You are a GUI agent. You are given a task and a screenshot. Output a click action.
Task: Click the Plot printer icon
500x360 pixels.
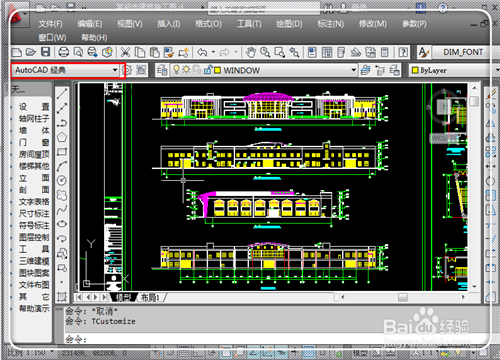63,52
